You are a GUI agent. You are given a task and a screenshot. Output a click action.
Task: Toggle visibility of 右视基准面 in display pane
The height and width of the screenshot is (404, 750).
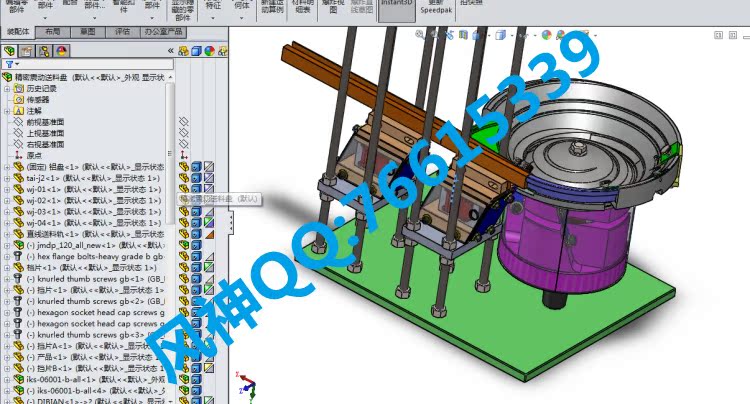point(183,144)
